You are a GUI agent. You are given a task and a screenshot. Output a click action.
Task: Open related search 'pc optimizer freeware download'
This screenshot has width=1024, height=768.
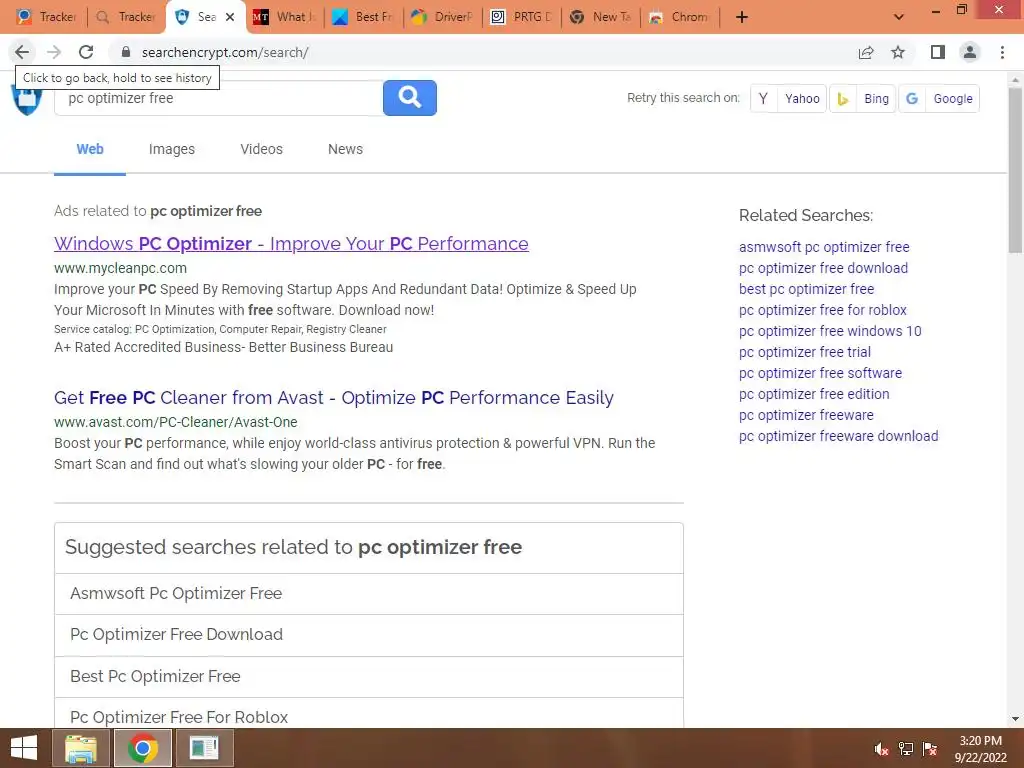tap(839, 436)
